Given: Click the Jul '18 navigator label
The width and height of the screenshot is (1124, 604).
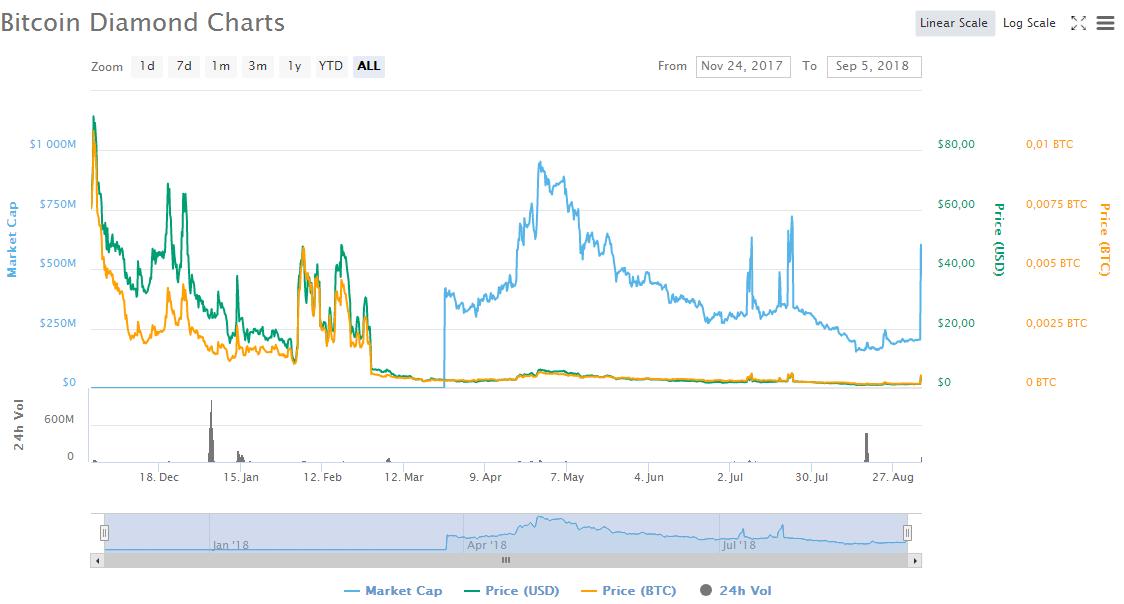Looking at the screenshot, I should pos(738,545).
